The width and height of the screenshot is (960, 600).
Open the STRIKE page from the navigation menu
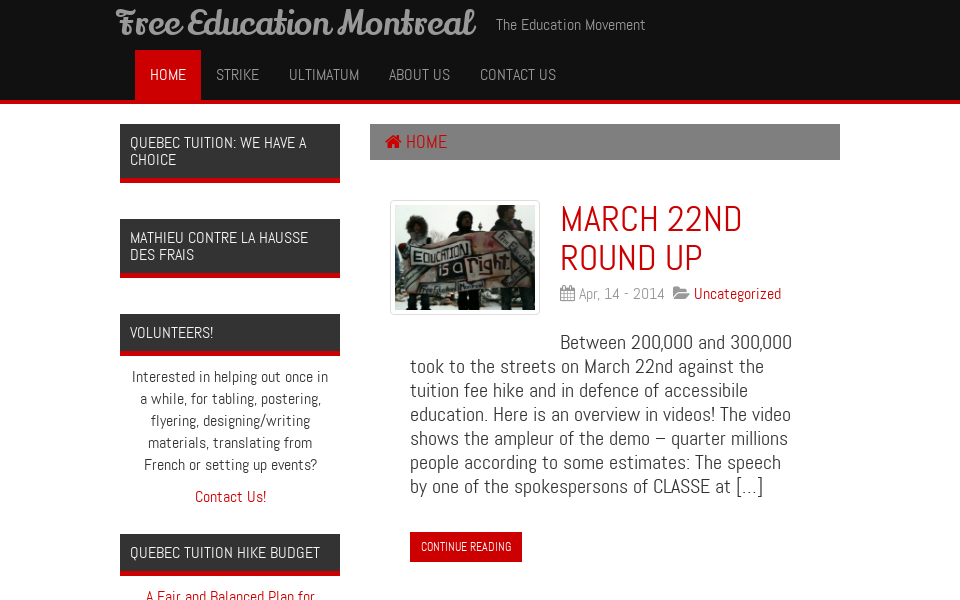237,74
